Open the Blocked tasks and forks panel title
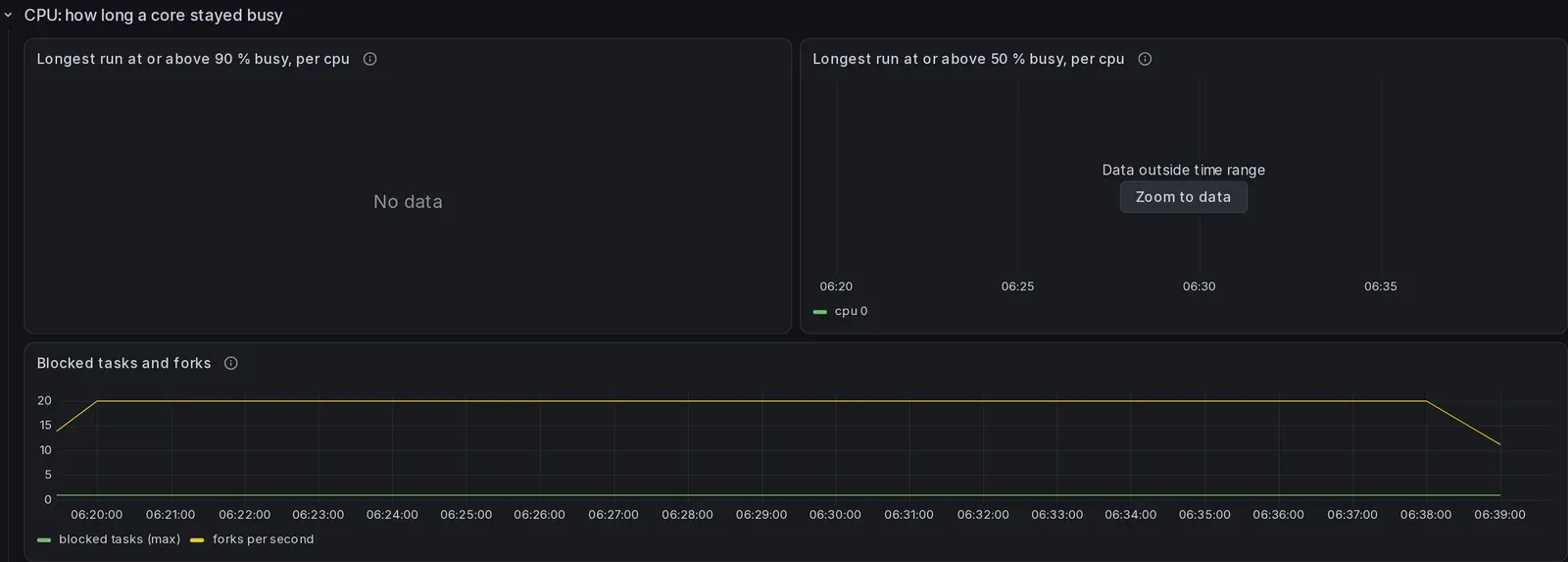 coord(124,363)
